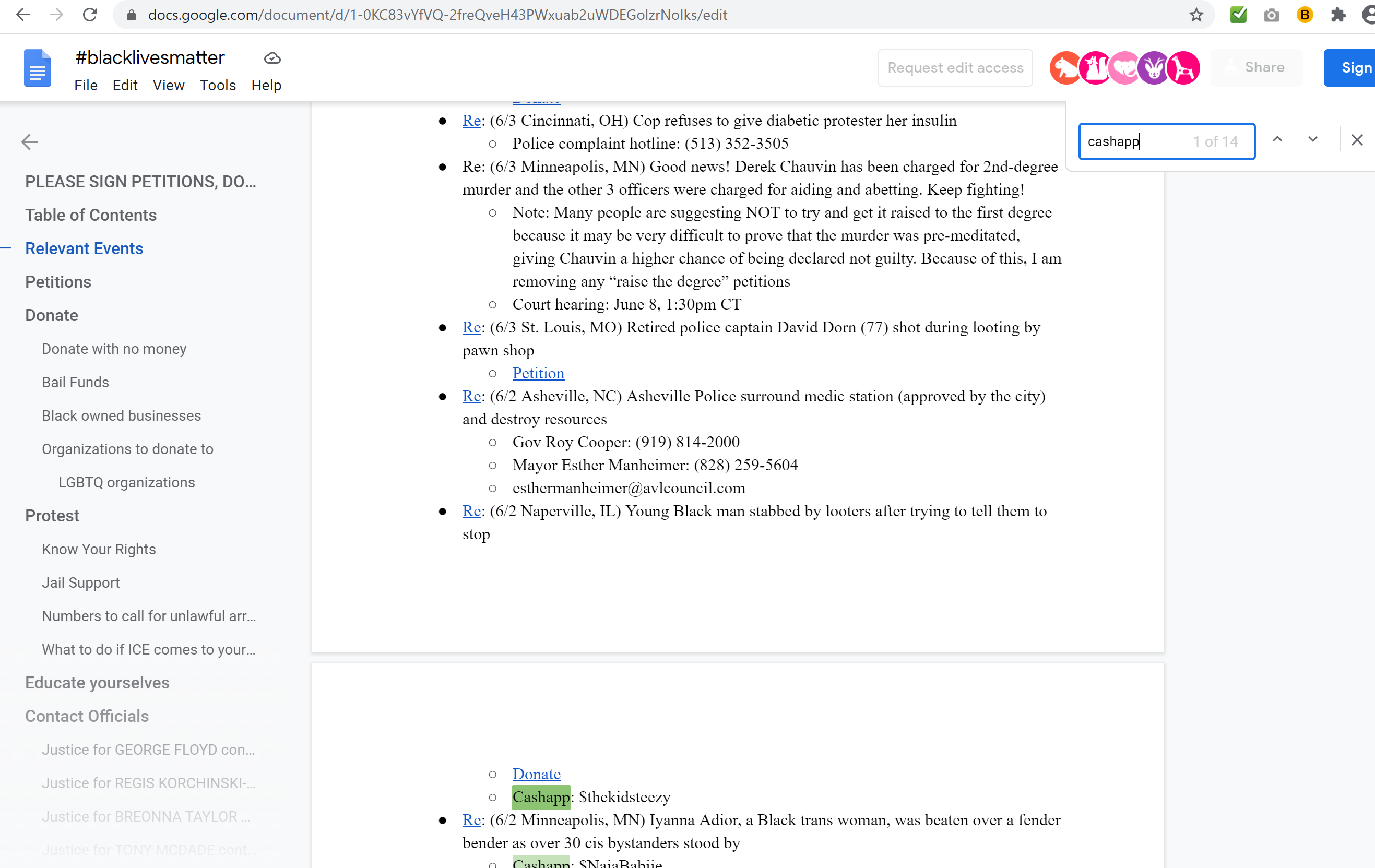This screenshot has height=868, width=1375.
Task: Open the Petition link under David Dorn
Action: pos(538,373)
